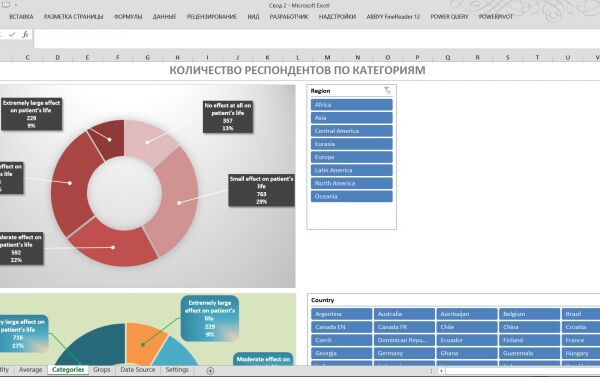Select Australia in Country slicer
600x377 pixels.
[x=404, y=314]
